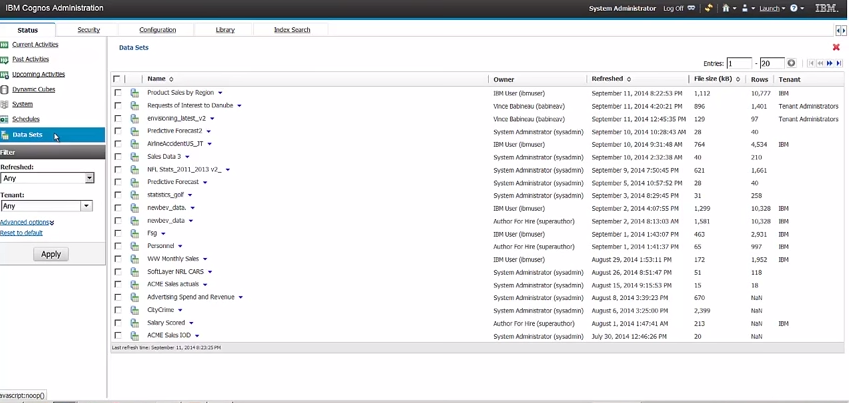Jump to last page of entries

839,63
